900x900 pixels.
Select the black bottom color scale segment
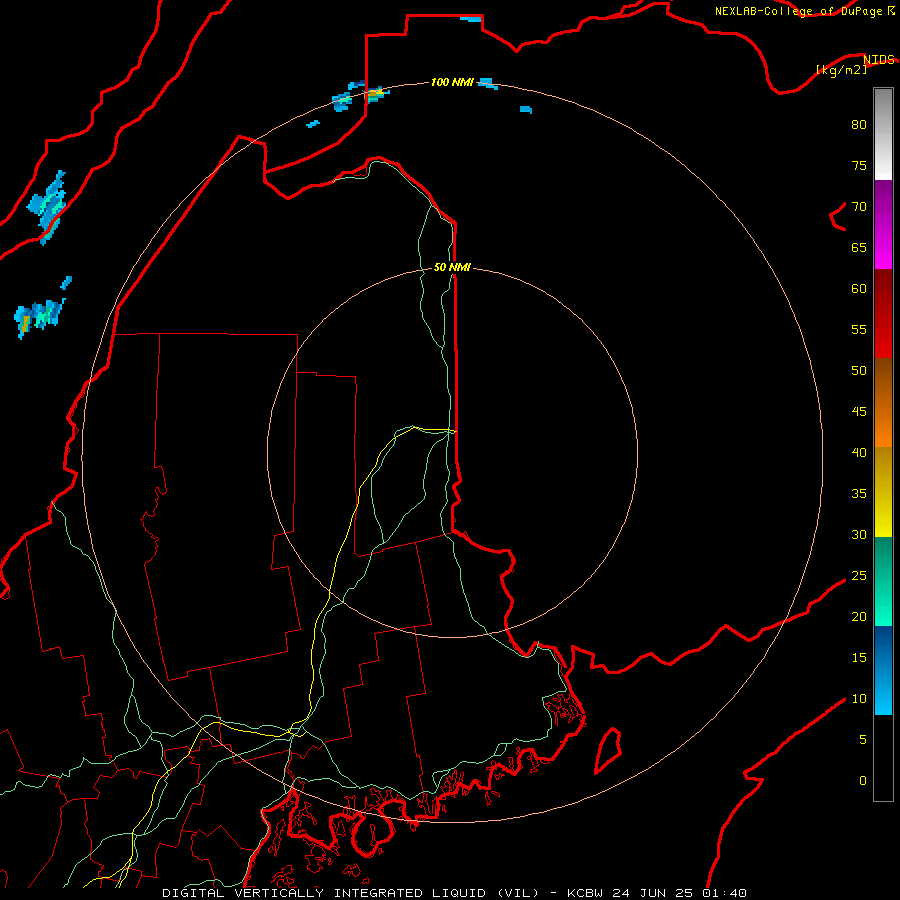click(x=883, y=758)
